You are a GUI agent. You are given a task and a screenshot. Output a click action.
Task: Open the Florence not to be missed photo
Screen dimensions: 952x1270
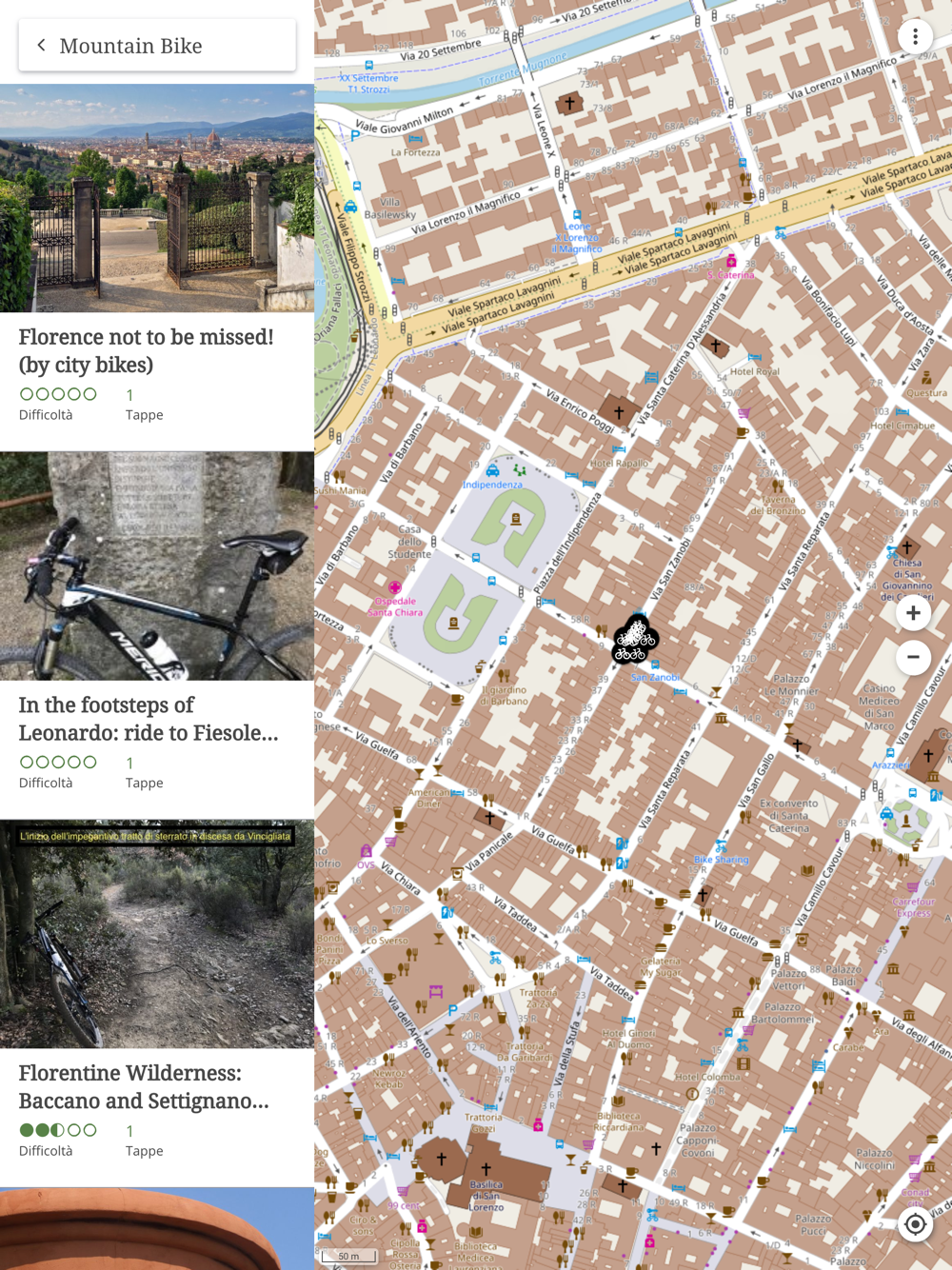pos(157,198)
